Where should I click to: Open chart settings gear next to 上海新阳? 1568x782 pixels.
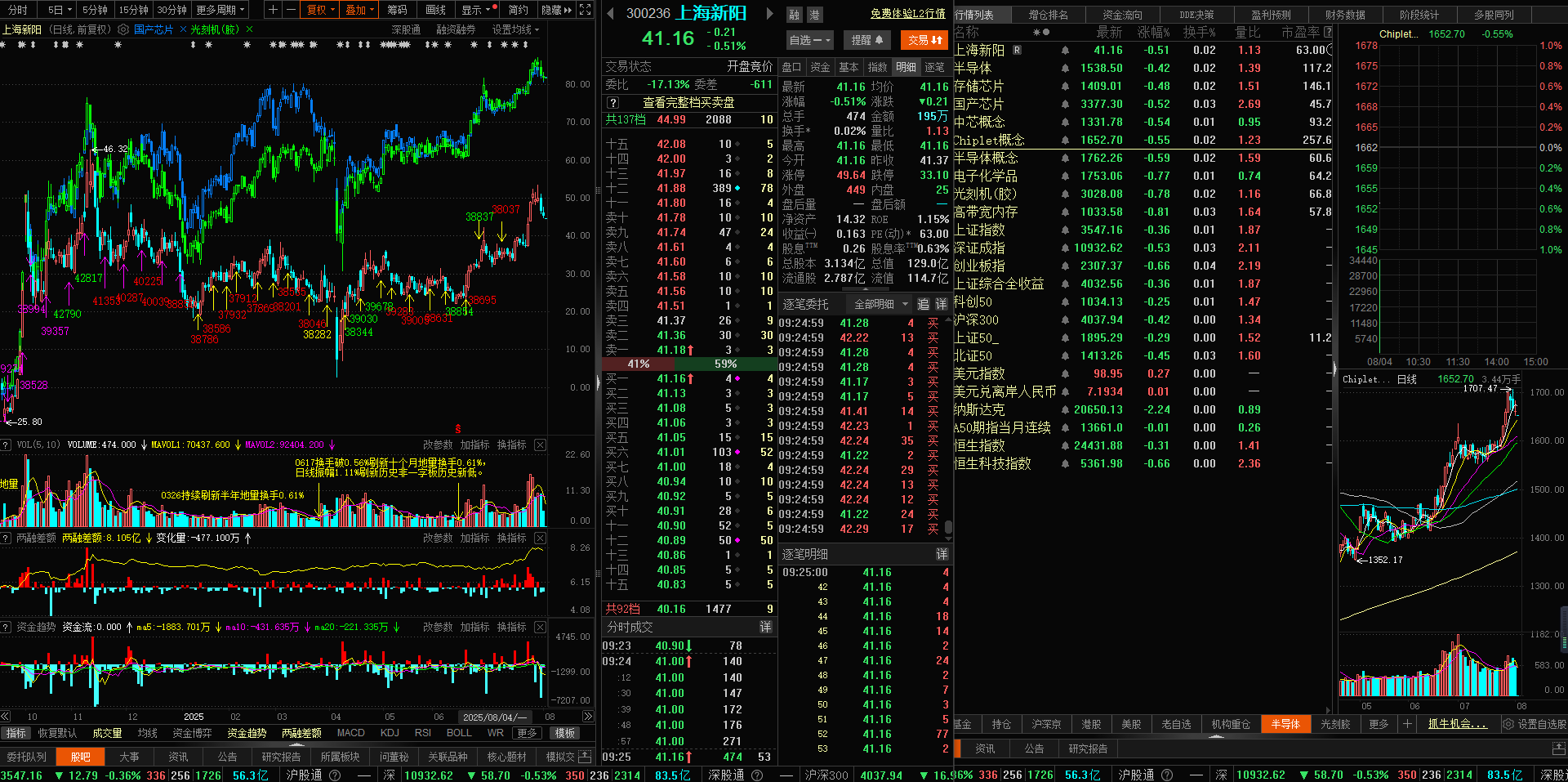pyautogui.click(x=123, y=29)
